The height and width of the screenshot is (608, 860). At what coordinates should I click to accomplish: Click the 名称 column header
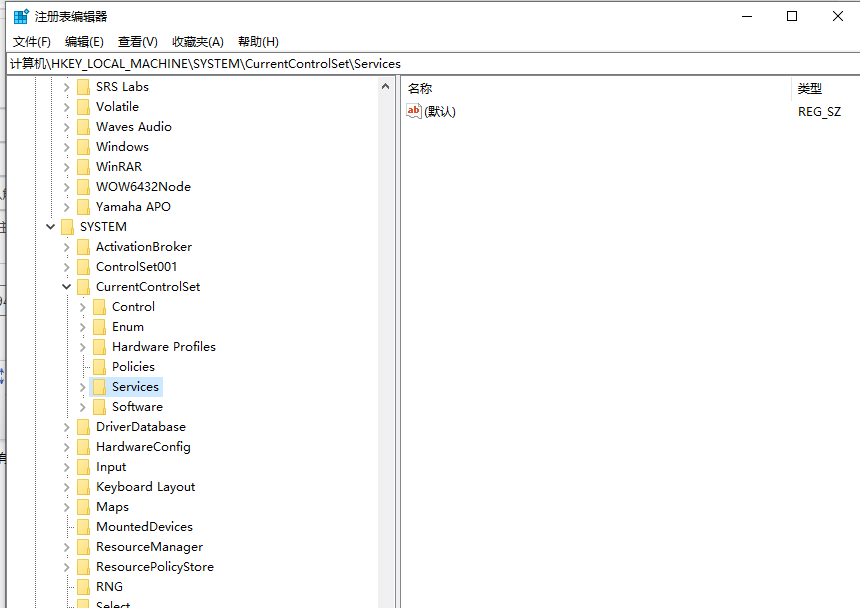point(418,88)
